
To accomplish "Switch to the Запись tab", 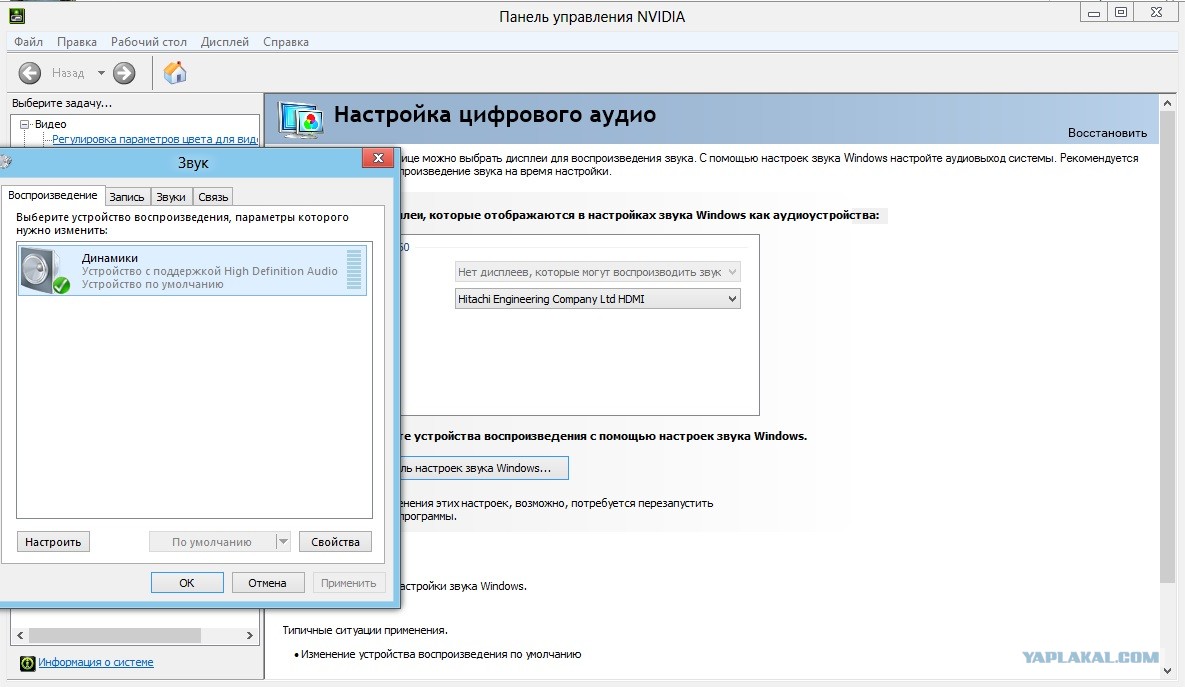I will click(127, 197).
